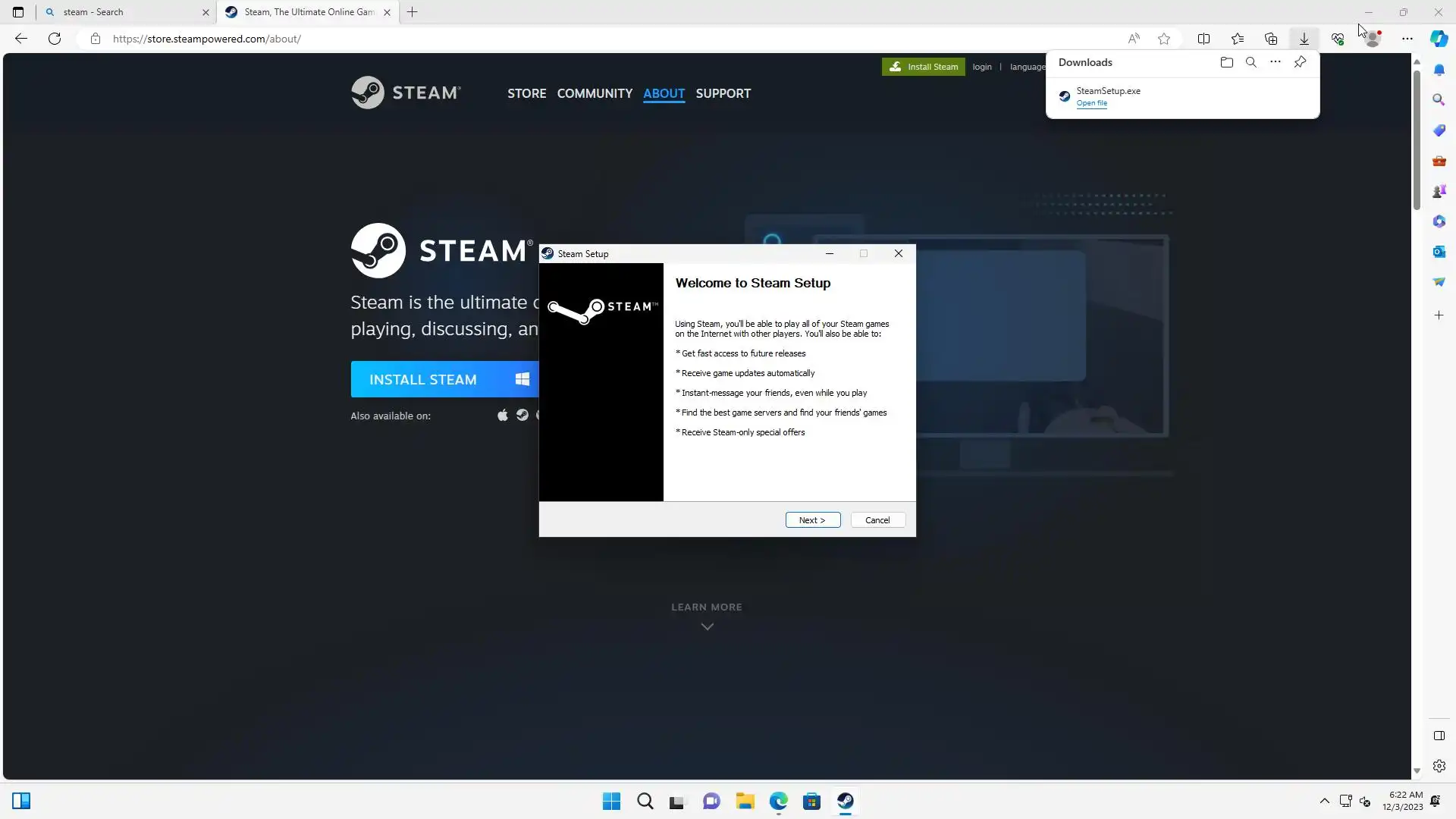Launch Outlook from Edge sidebar
The width and height of the screenshot is (1456, 819).
pos(1439,252)
